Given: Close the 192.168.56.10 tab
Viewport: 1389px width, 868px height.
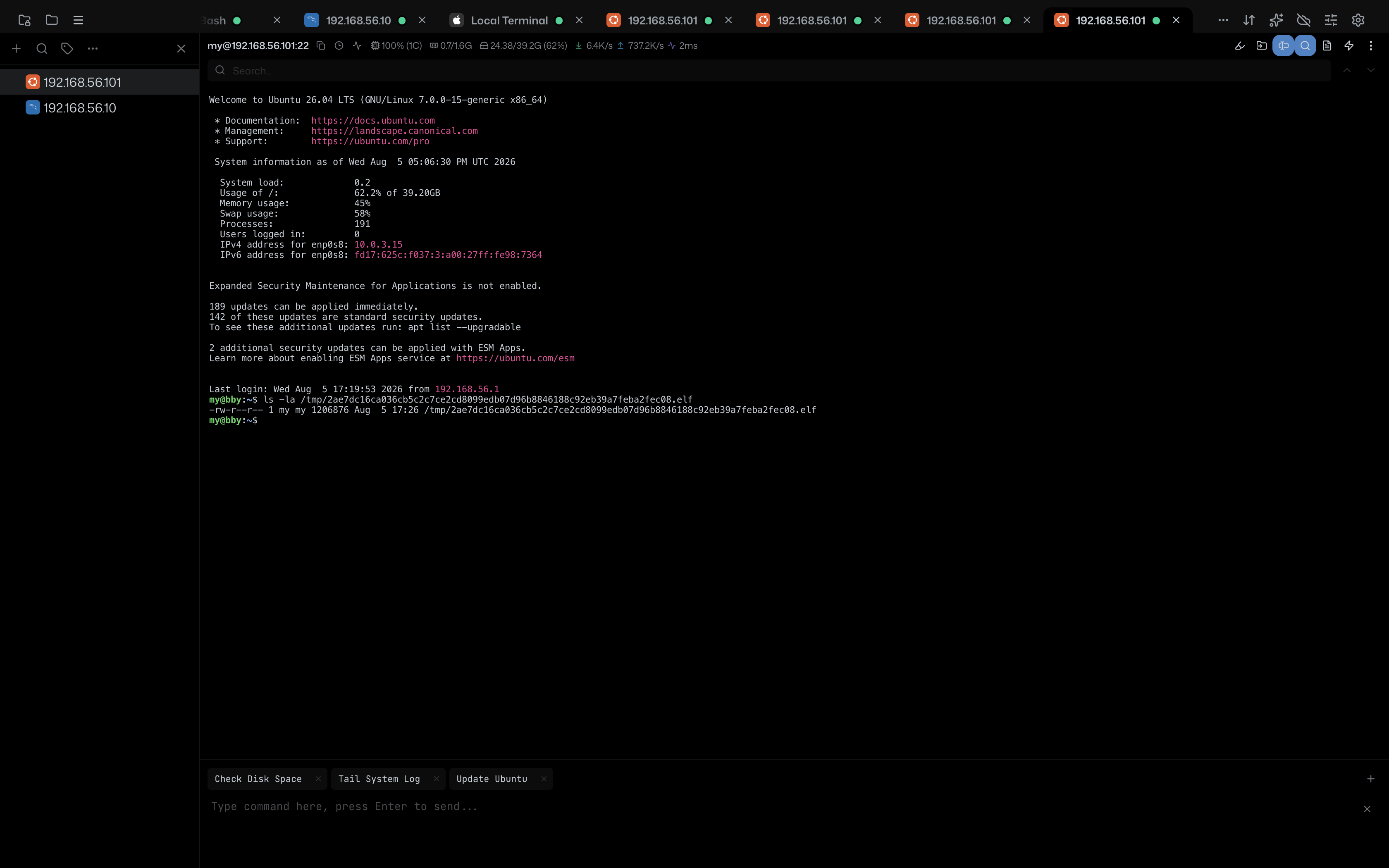Looking at the screenshot, I should pyautogui.click(x=422, y=20).
